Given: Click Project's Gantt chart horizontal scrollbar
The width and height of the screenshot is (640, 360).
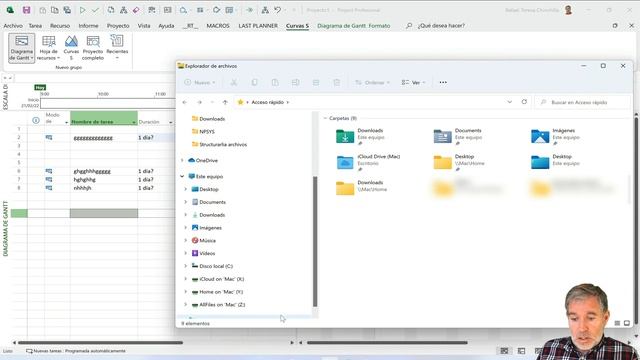Looking at the screenshot, I should (387, 343).
